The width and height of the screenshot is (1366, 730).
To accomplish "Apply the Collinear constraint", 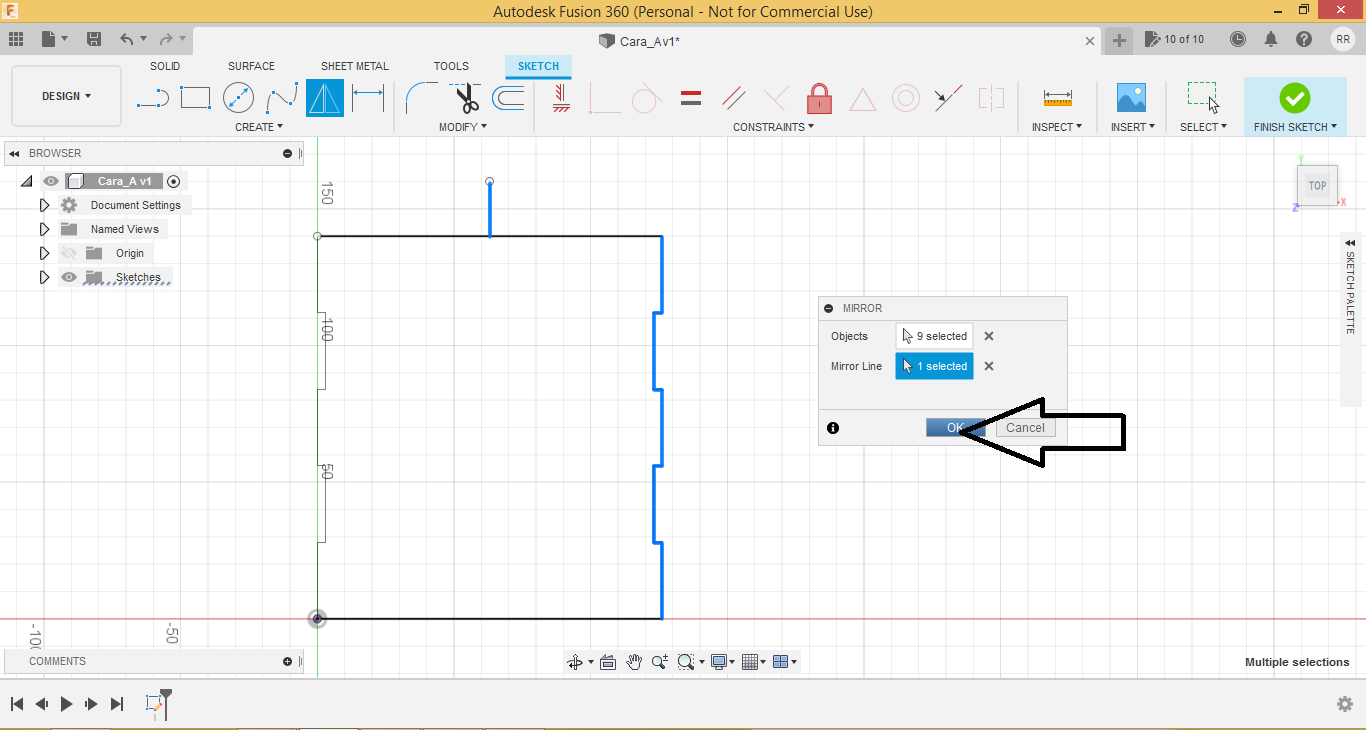I will click(948, 98).
